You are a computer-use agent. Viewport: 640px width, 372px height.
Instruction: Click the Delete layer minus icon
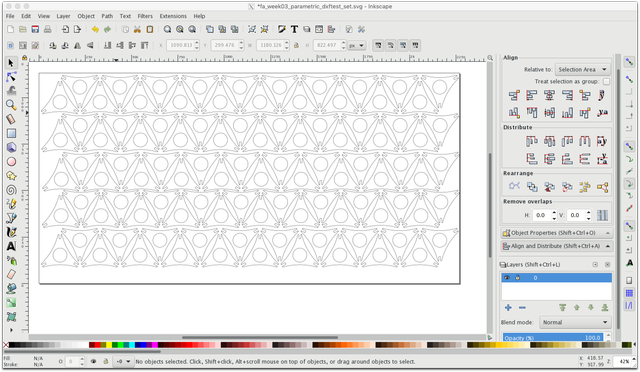tap(522, 307)
